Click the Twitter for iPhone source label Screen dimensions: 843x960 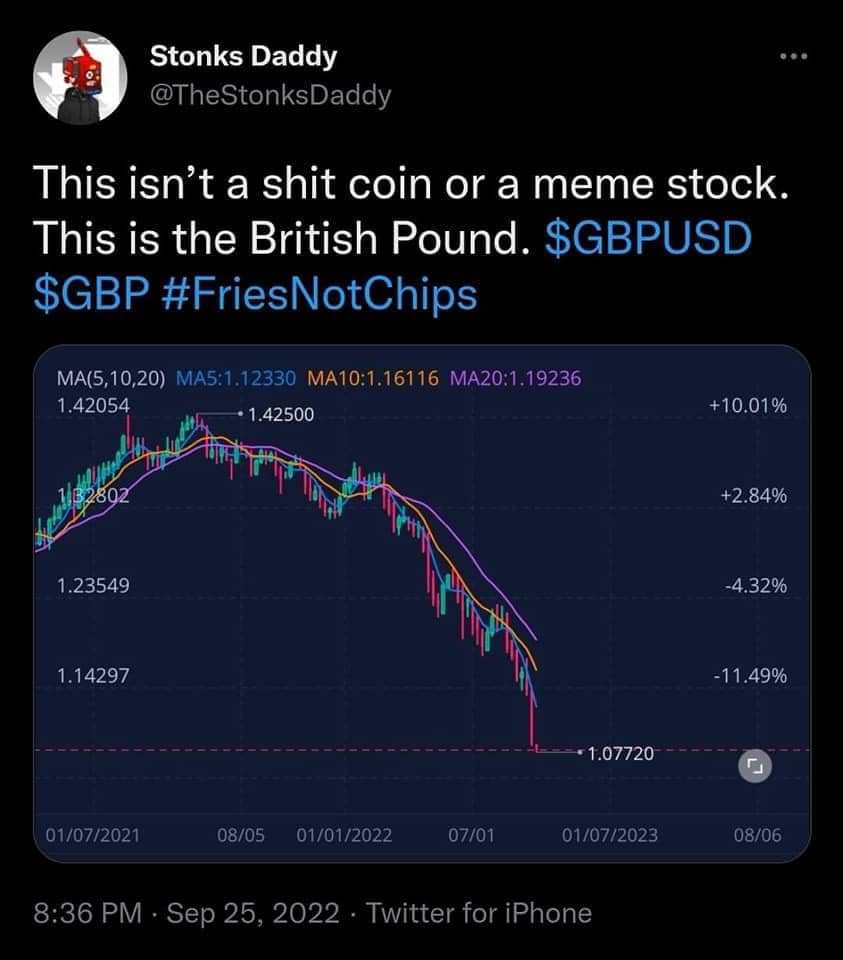click(479, 912)
